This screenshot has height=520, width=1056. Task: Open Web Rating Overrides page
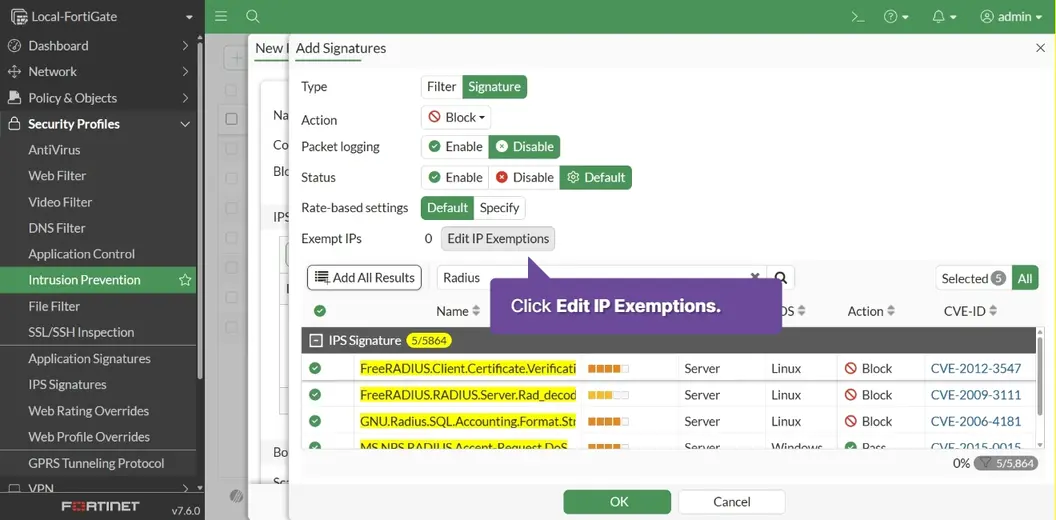[88, 411]
